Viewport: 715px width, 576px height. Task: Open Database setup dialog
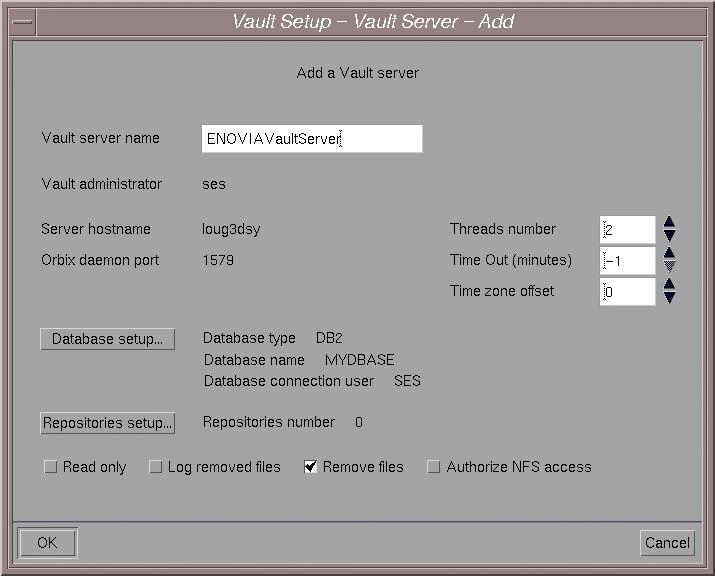(108, 339)
